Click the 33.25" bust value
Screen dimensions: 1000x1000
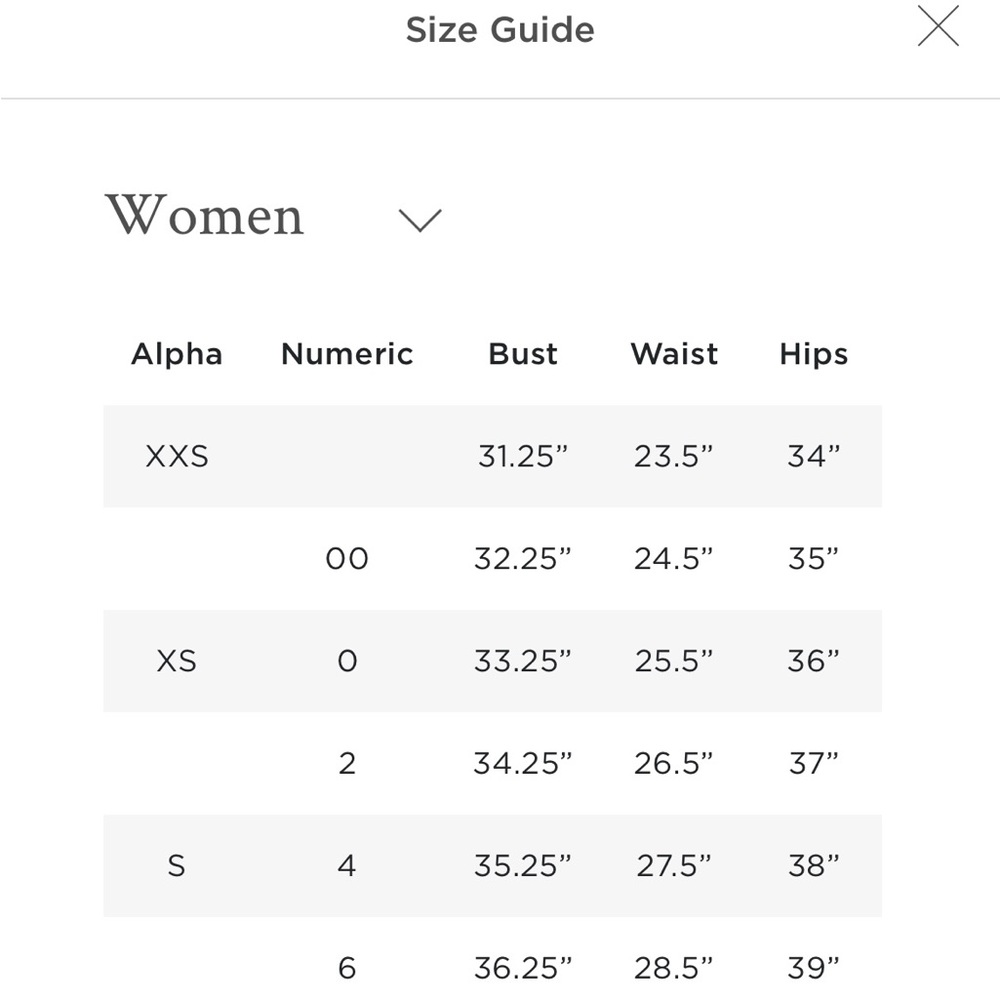pos(522,661)
